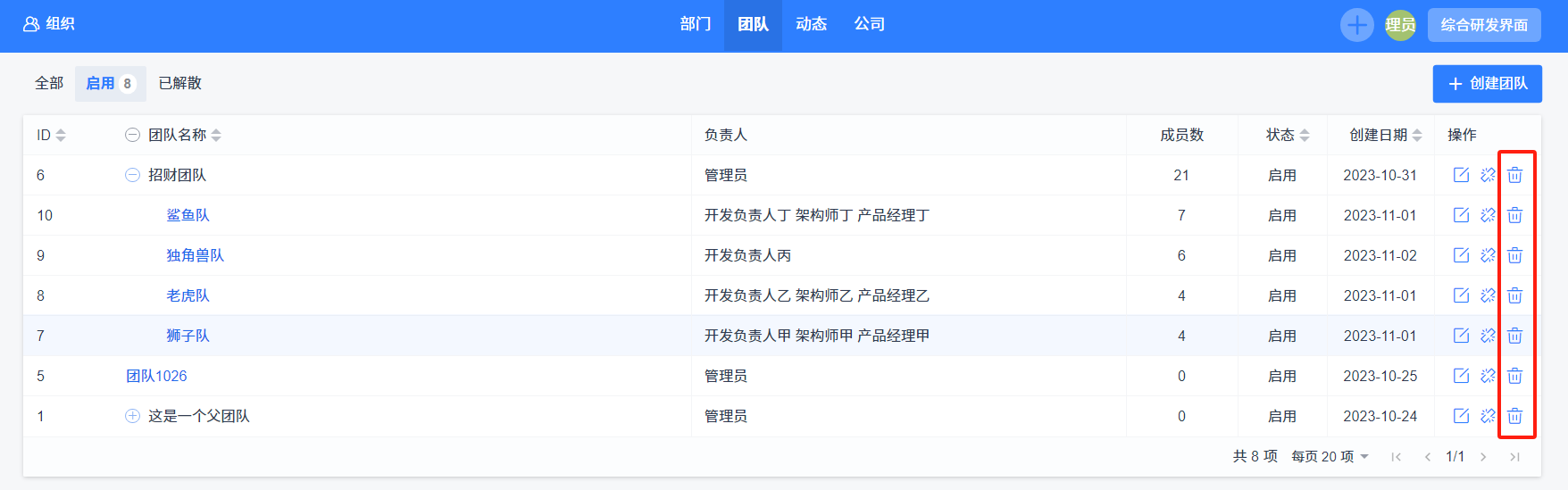Image resolution: width=1568 pixels, height=490 pixels.
Task: Sort table by ID column
Action: coord(61,135)
